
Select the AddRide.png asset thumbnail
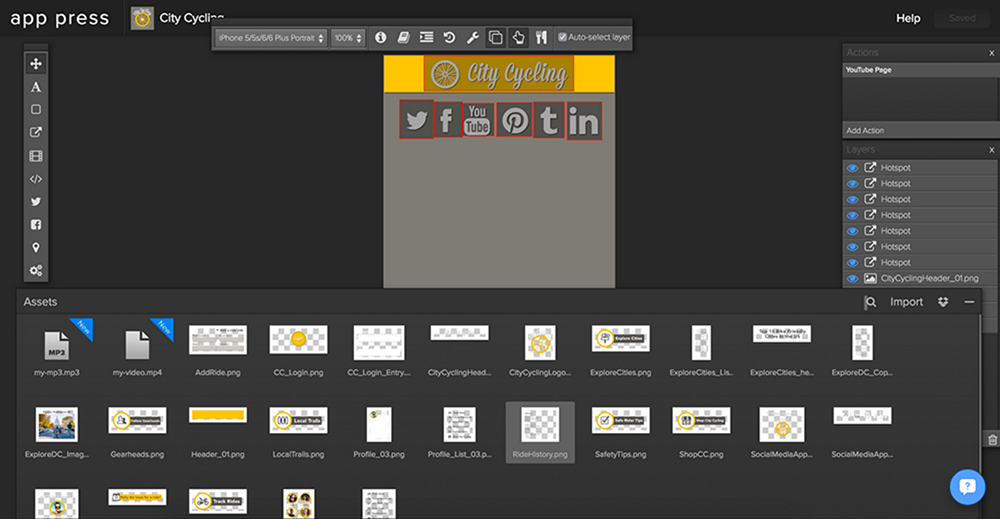[x=218, y=340]
